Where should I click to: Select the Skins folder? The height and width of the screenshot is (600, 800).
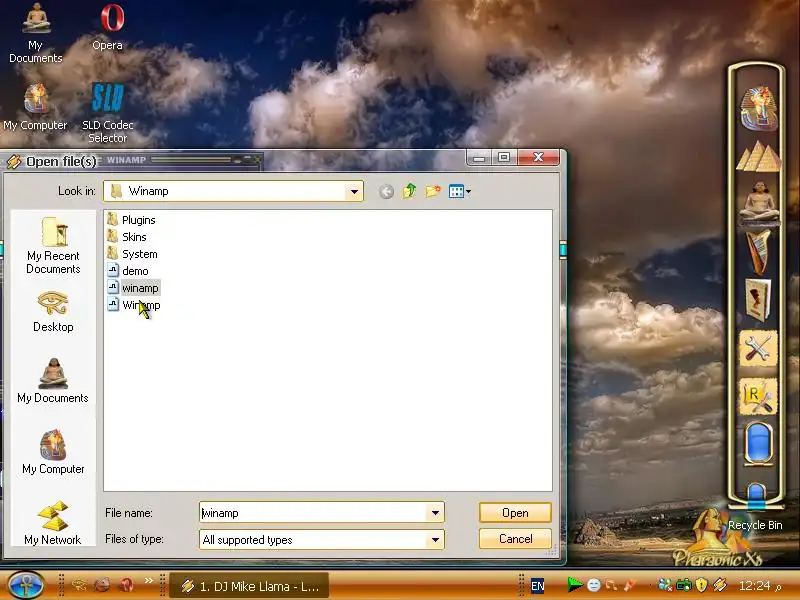click(127, 237)
